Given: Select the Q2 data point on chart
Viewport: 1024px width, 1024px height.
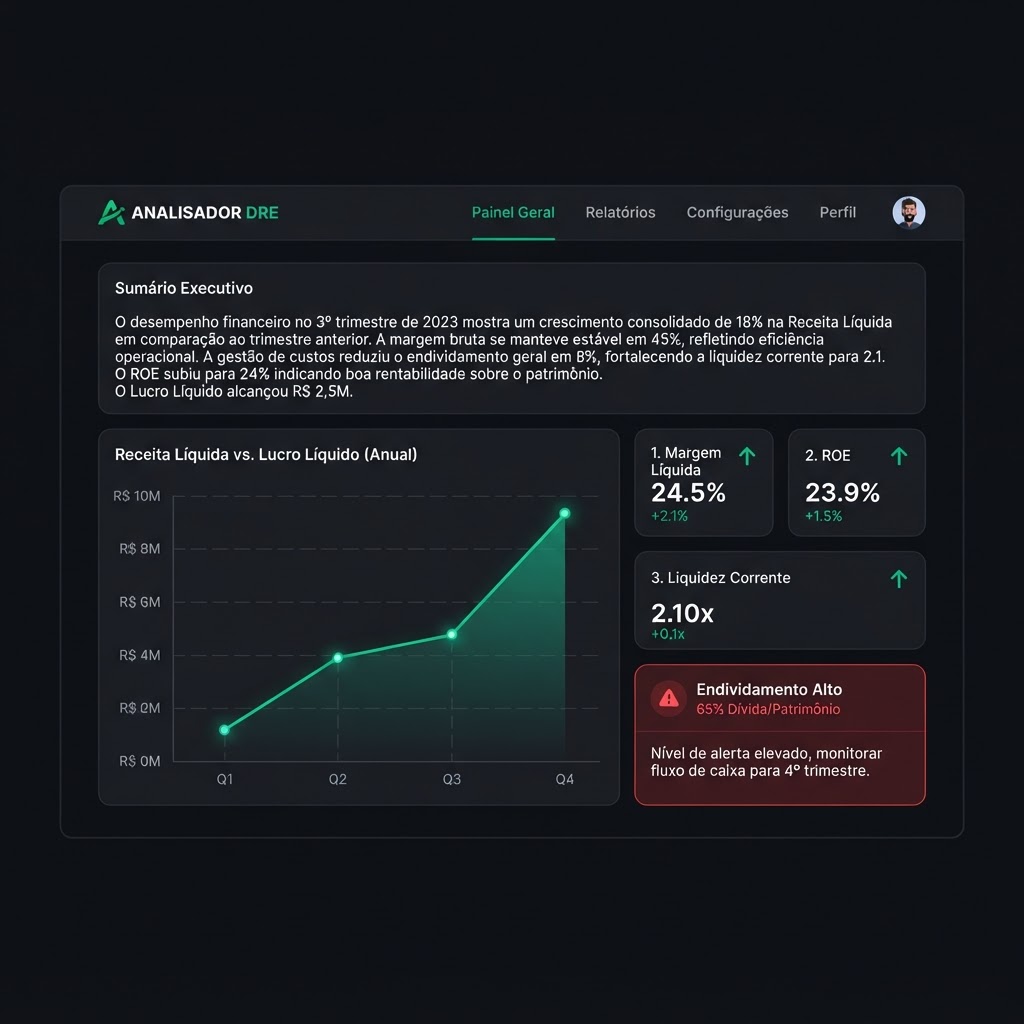Looking at the screenshot, I should point(338,658).
